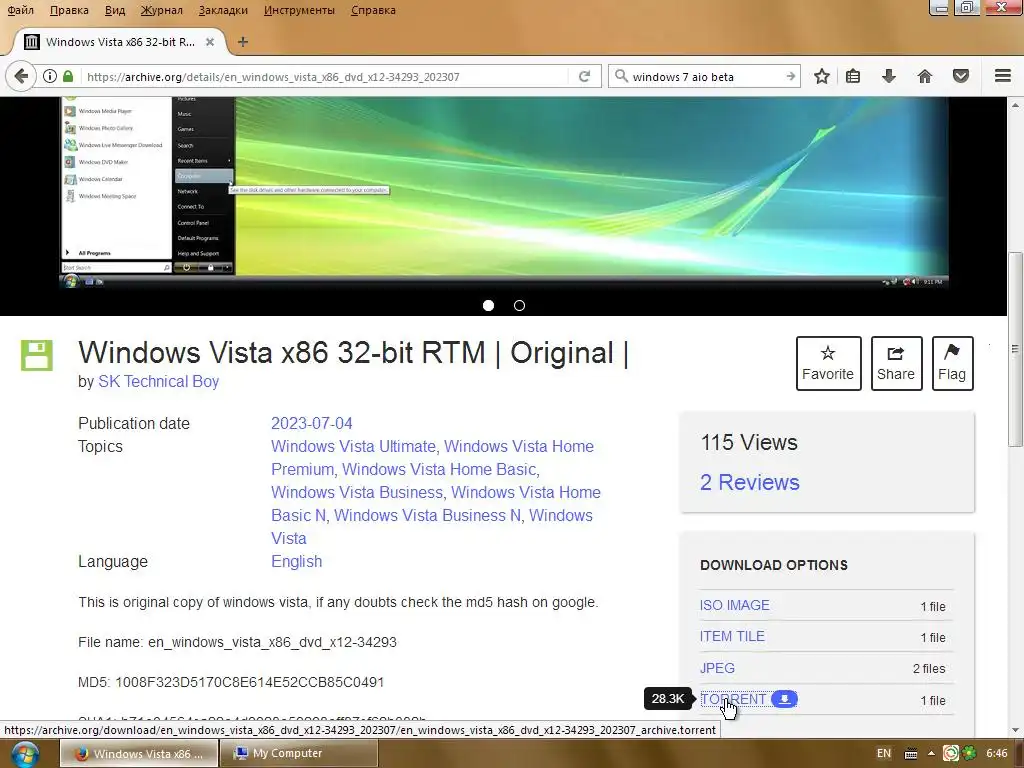Select the Windows Vista x86 browser tab
This screenshot has width=1024, height=768.
pyautogui.click(x=120, y=42)
